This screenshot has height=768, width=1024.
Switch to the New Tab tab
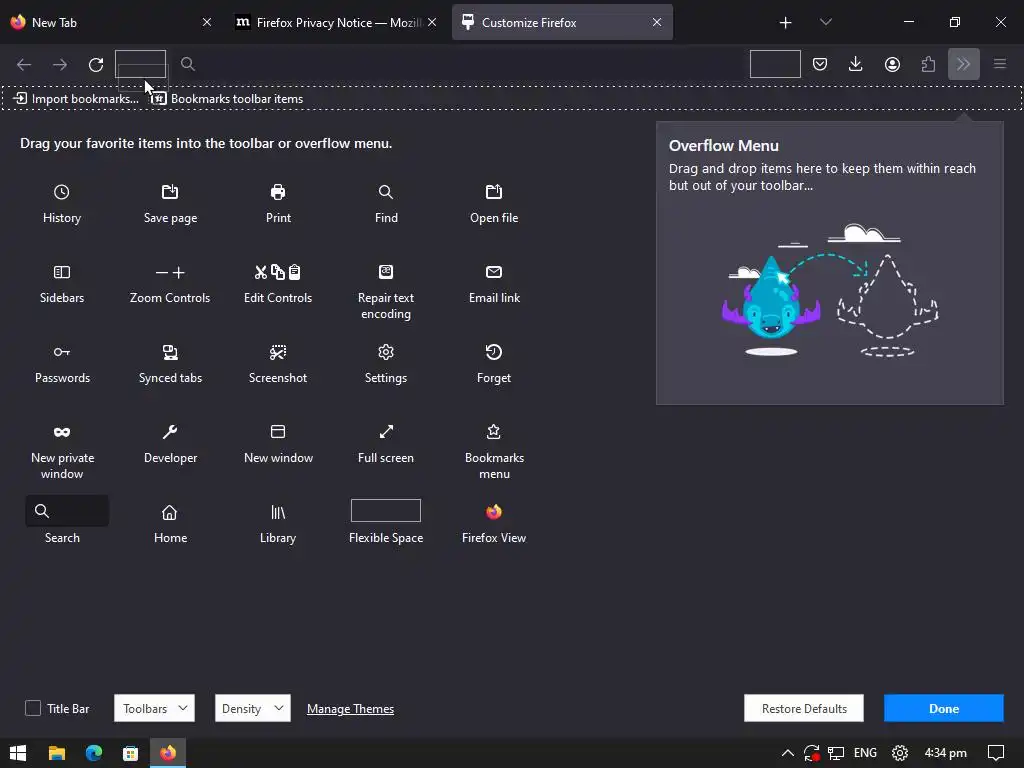[111, 22]
